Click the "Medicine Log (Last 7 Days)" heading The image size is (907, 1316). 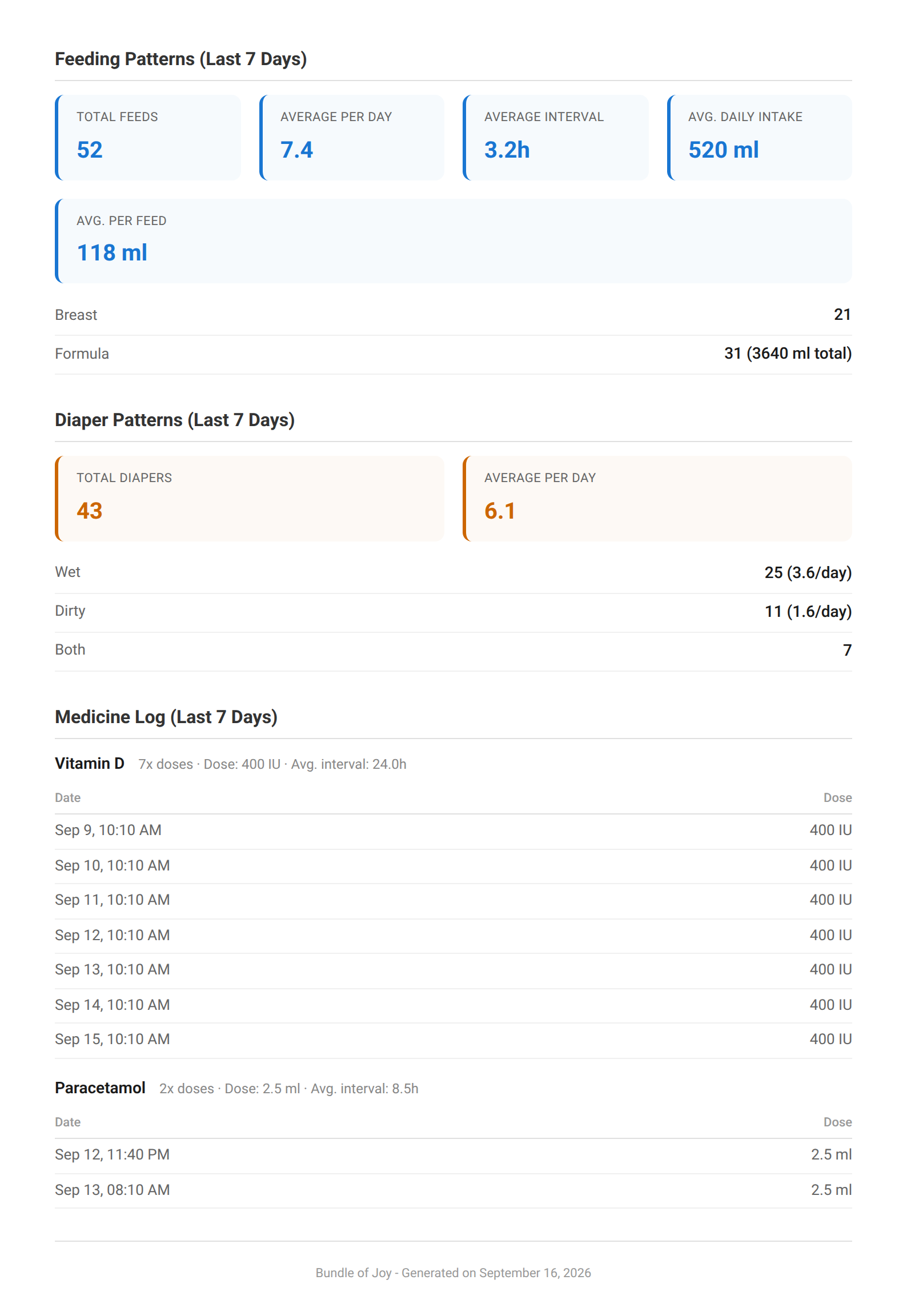coord(166,717)
